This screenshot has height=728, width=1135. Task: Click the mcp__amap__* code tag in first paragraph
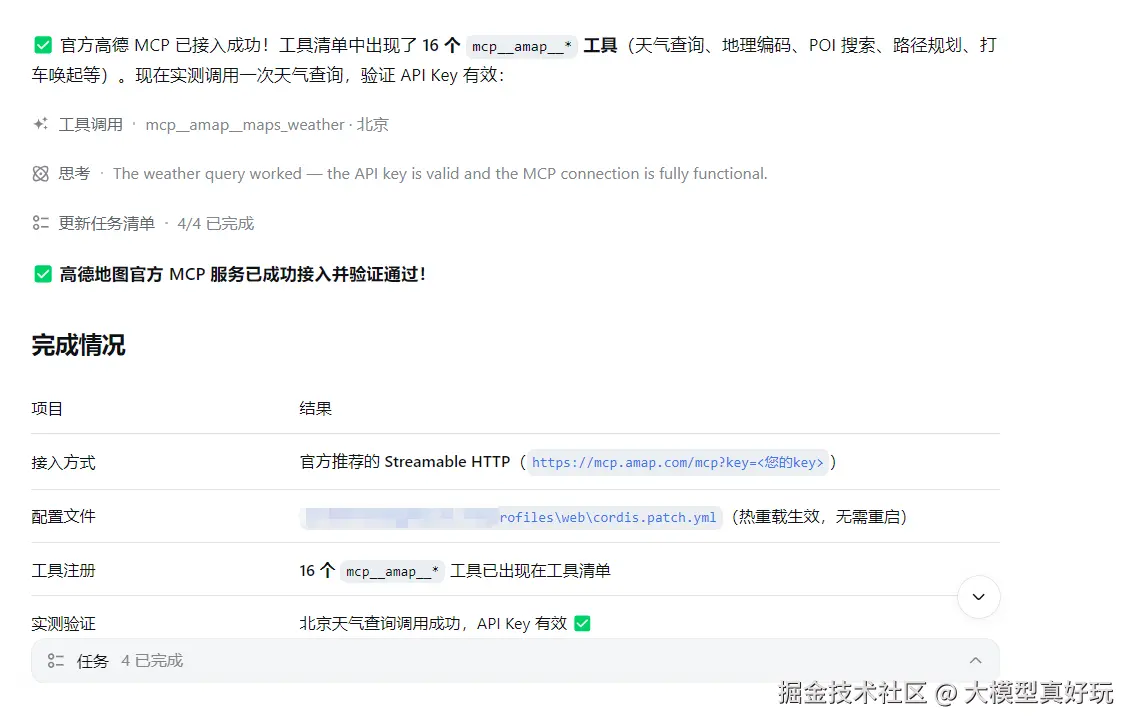coord(521,46)
